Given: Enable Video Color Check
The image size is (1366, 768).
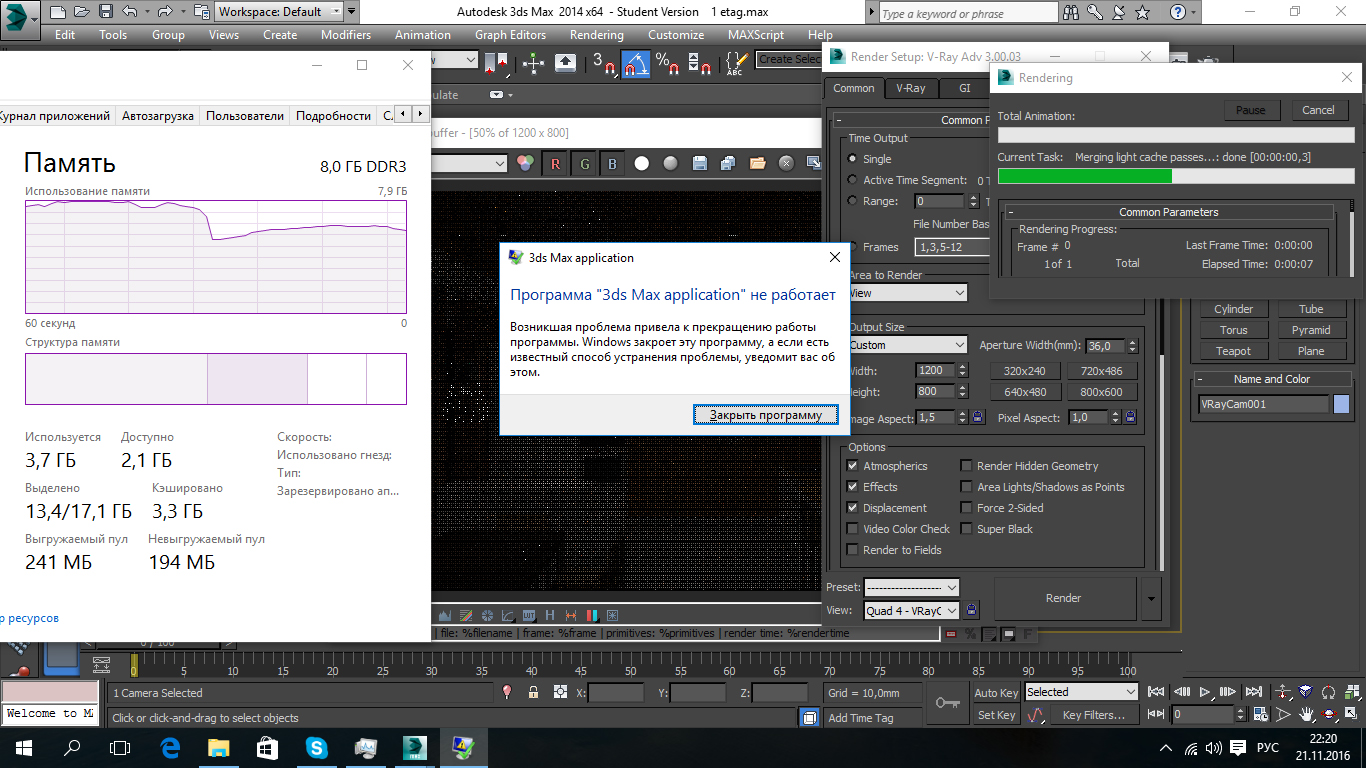Looking at the screenshot, I should (853, 529).
